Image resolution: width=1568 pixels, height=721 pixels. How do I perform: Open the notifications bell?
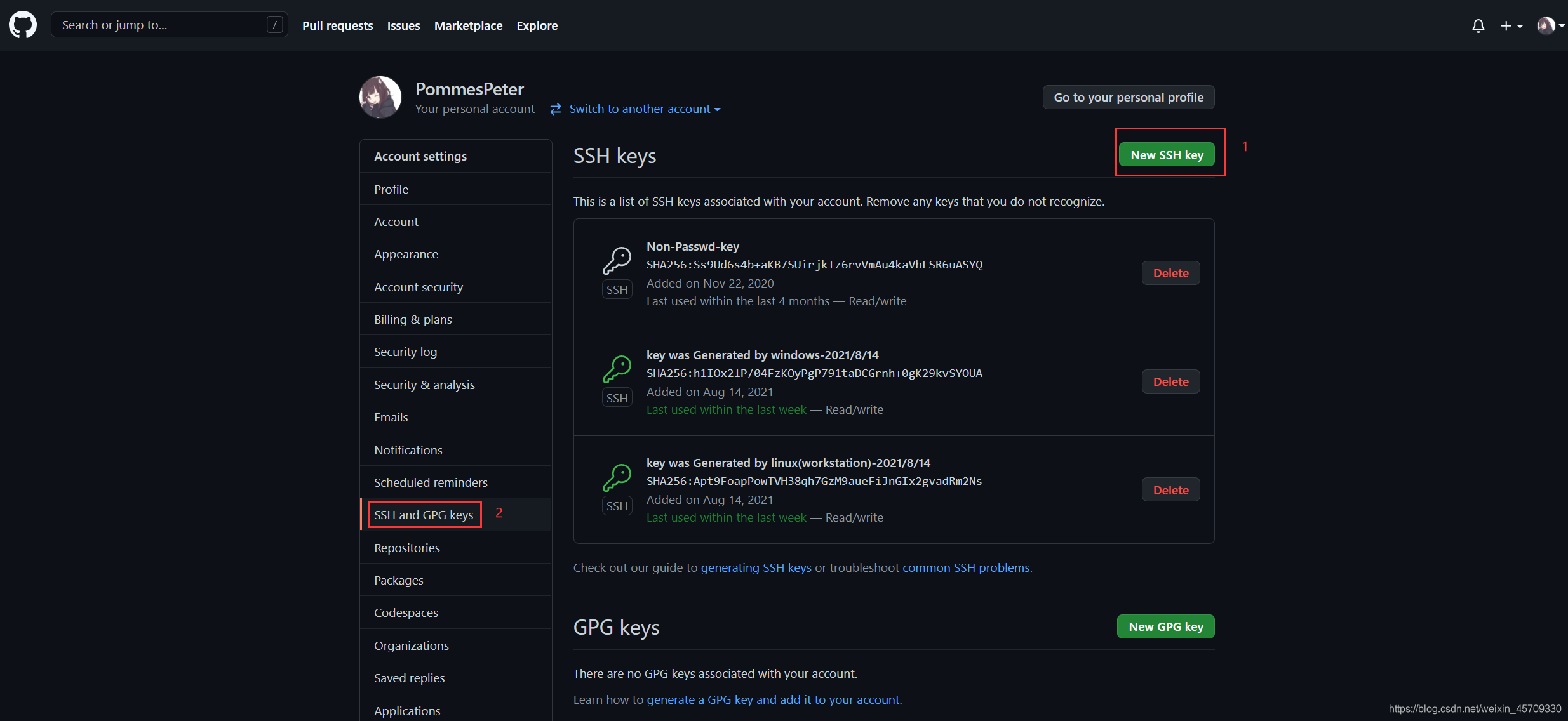pyautogui.click(x=1478, y=26)
